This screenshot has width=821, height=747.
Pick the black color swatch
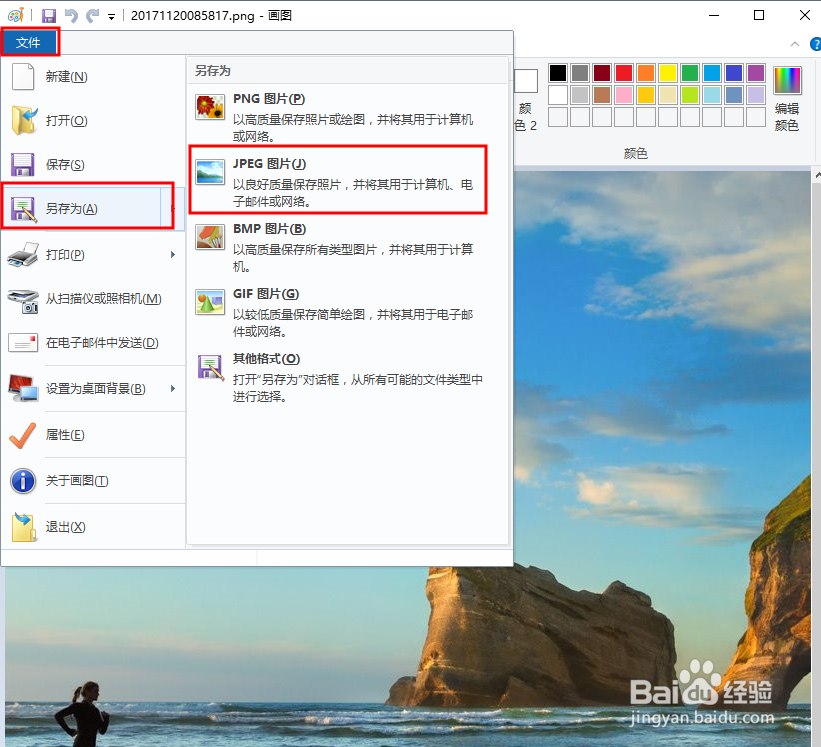tap(558, 73)
